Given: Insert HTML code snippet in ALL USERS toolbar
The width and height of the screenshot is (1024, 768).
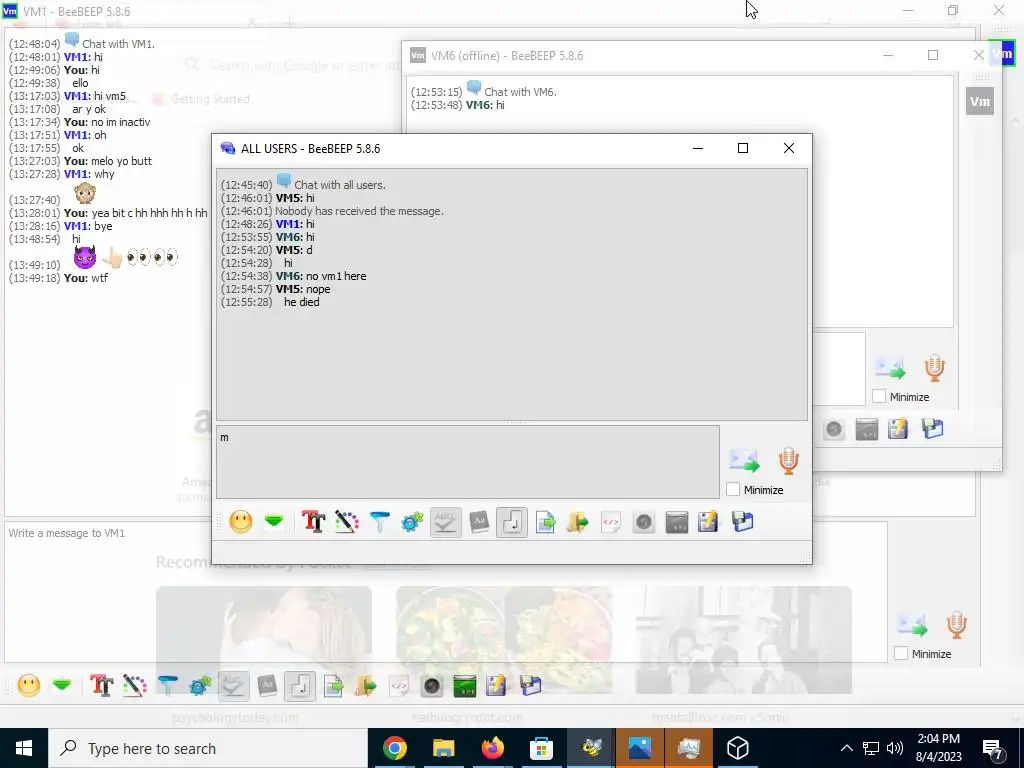Looking at the screenshot, I should [611, 522].
